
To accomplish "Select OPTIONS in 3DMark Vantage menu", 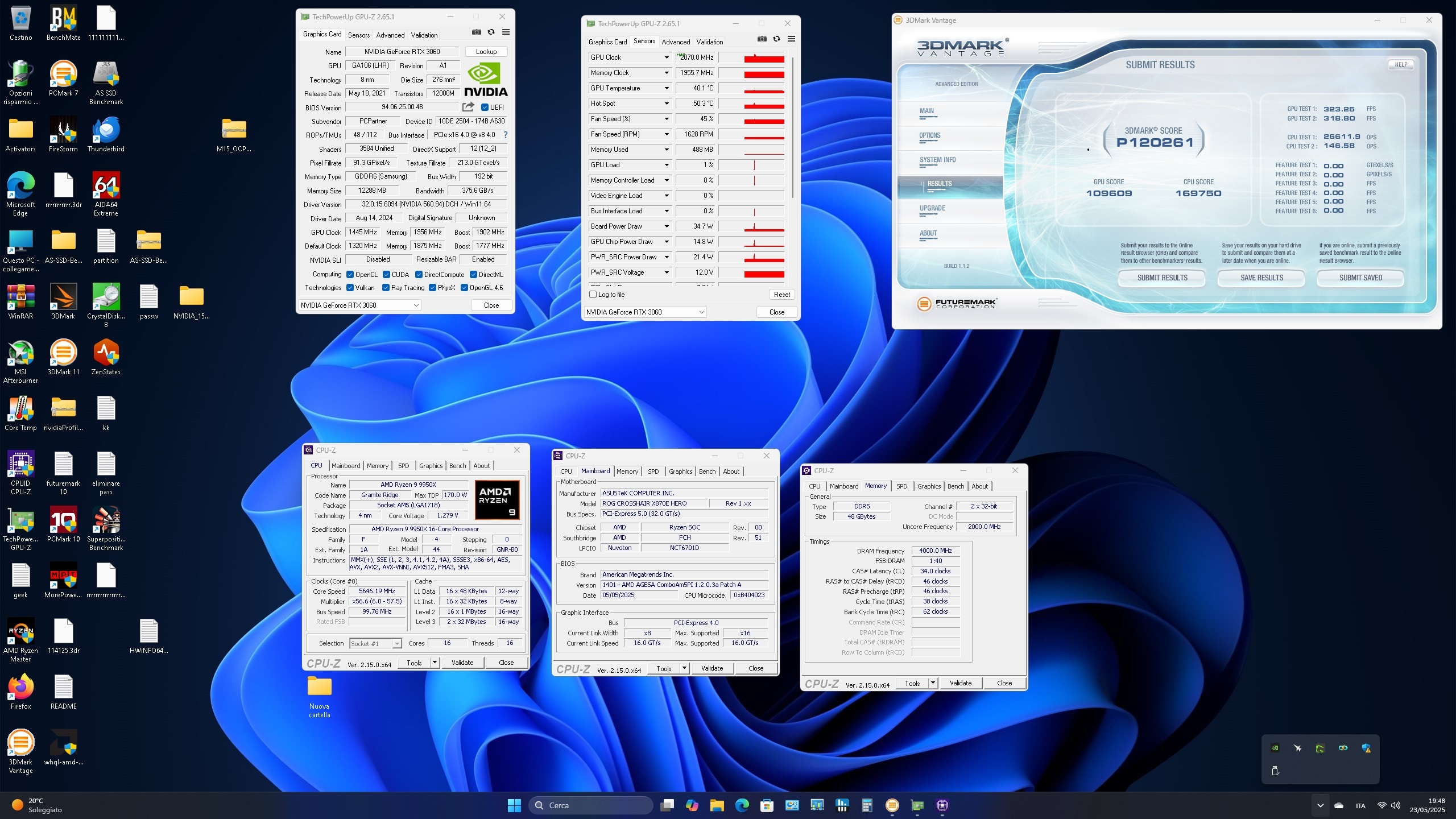I will [x=930, y=135].
